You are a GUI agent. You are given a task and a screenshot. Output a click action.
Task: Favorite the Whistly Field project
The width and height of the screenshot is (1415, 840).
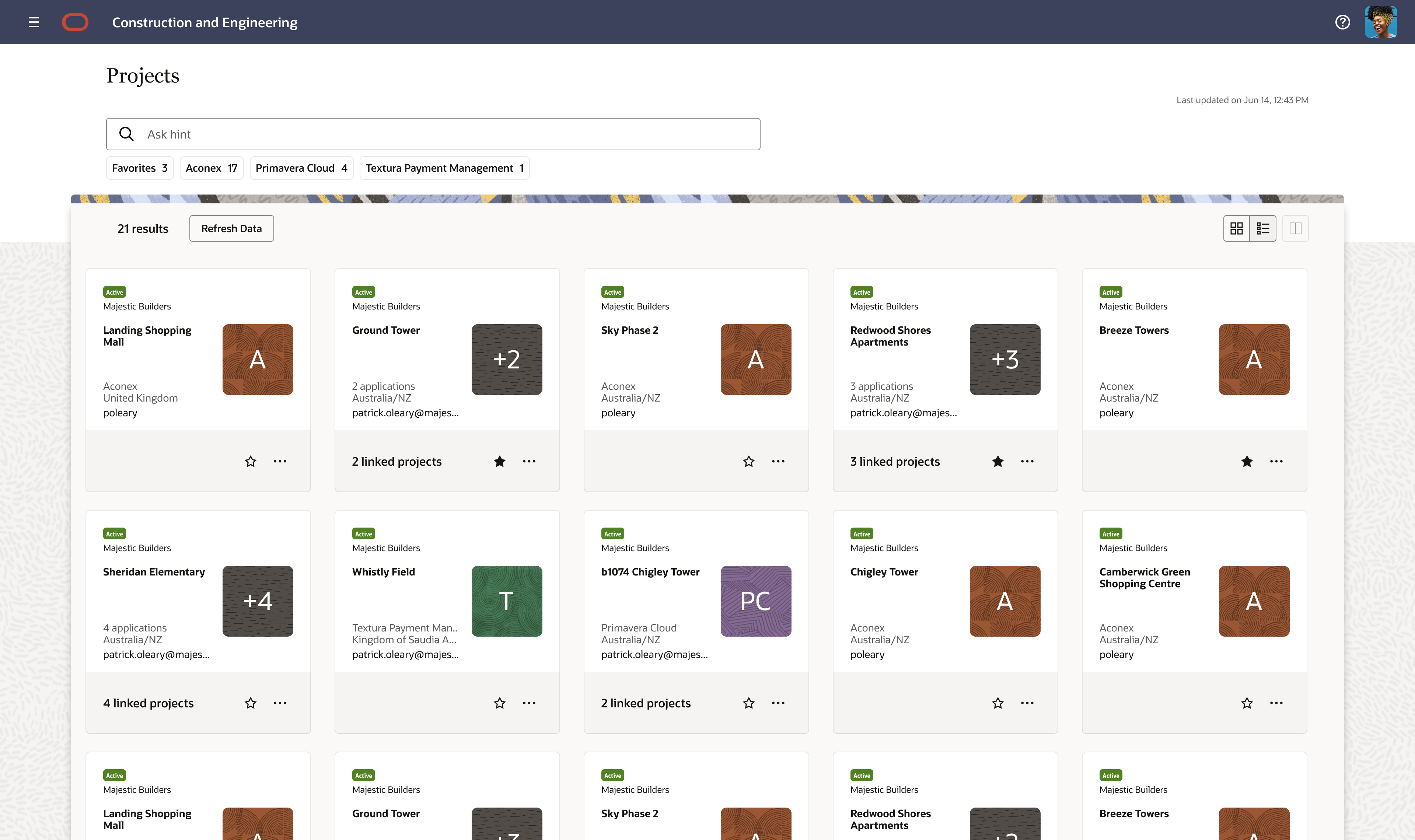pos(500,703)
